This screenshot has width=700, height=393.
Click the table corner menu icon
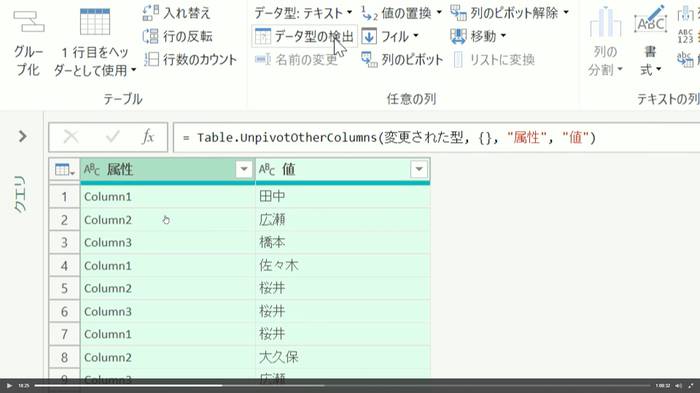64,170
